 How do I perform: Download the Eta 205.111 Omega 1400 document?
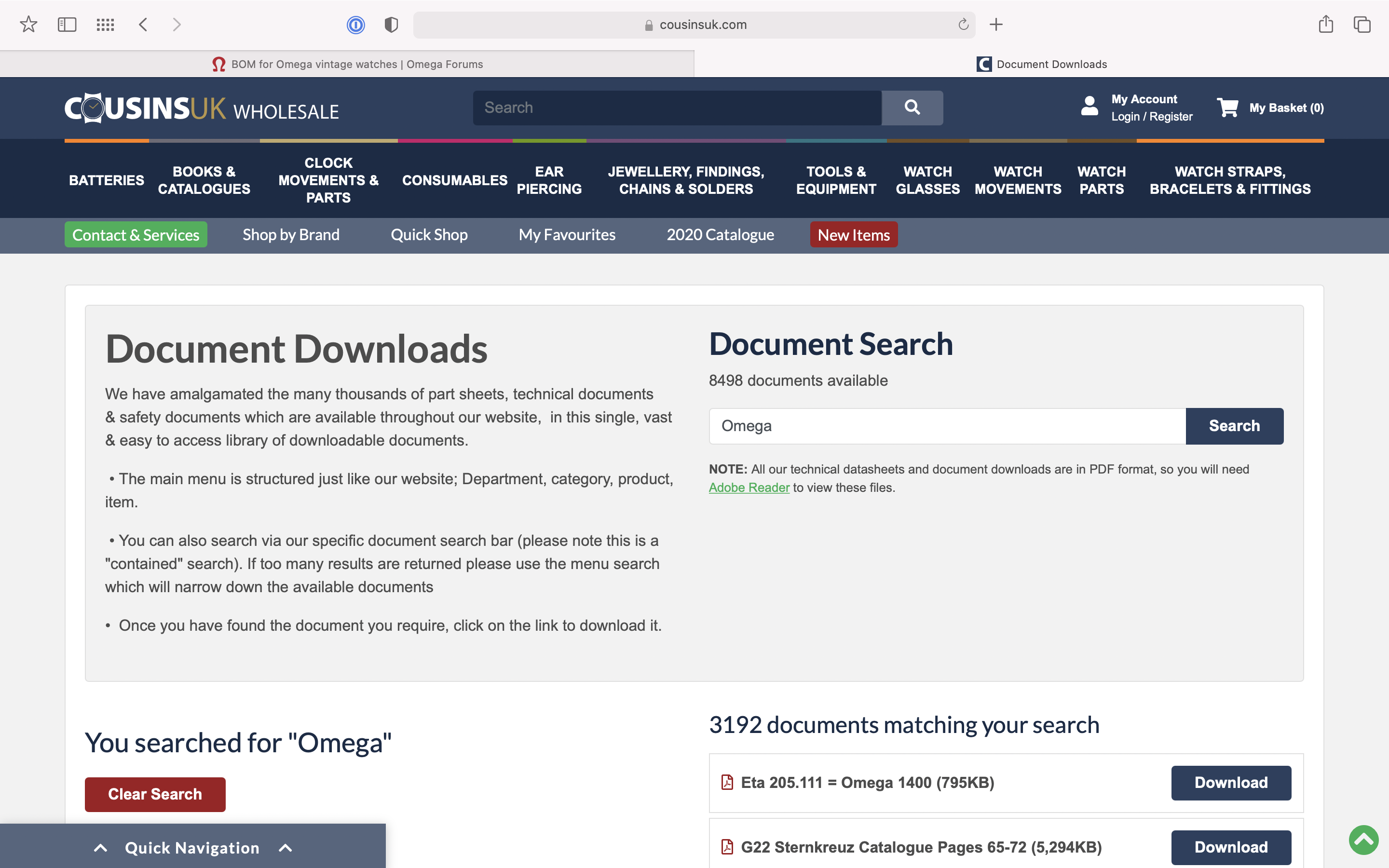pos(1231,783)
